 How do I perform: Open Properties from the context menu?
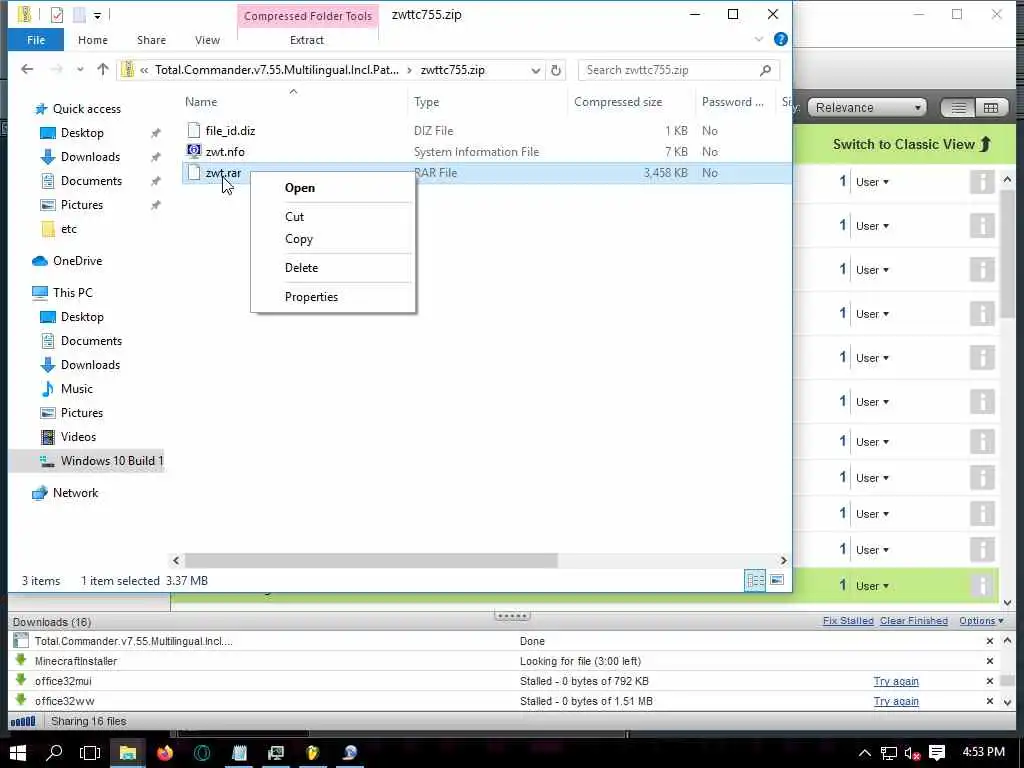click(312, 296)
